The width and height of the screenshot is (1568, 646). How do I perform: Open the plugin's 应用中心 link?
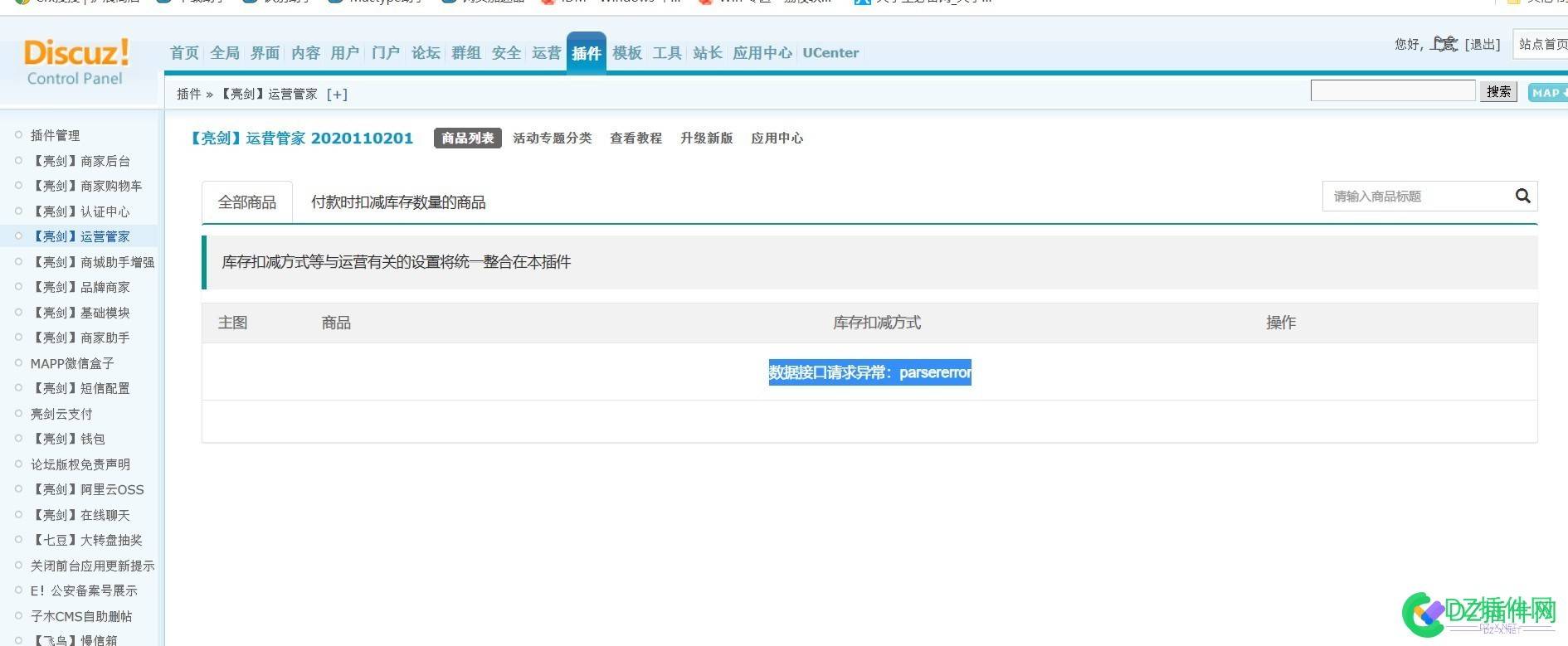(x=777, y=138)
